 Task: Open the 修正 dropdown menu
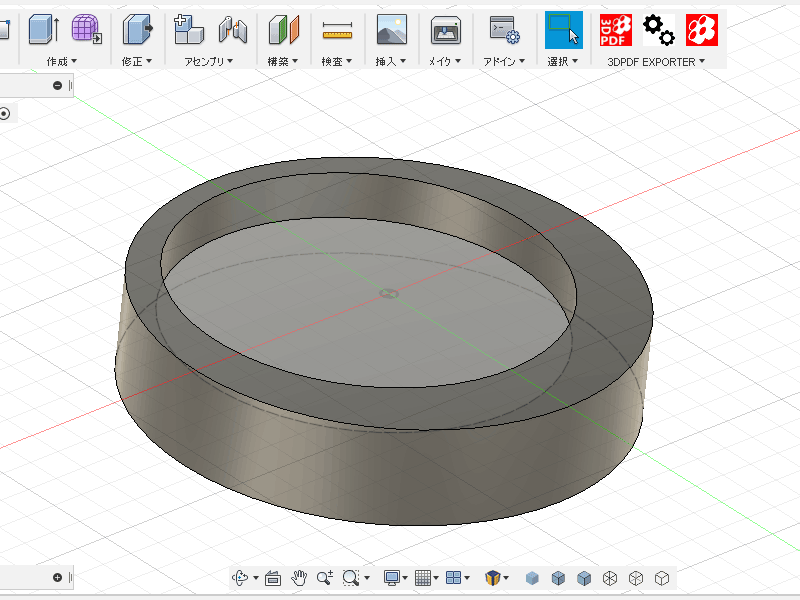click(x=137, y=61)
